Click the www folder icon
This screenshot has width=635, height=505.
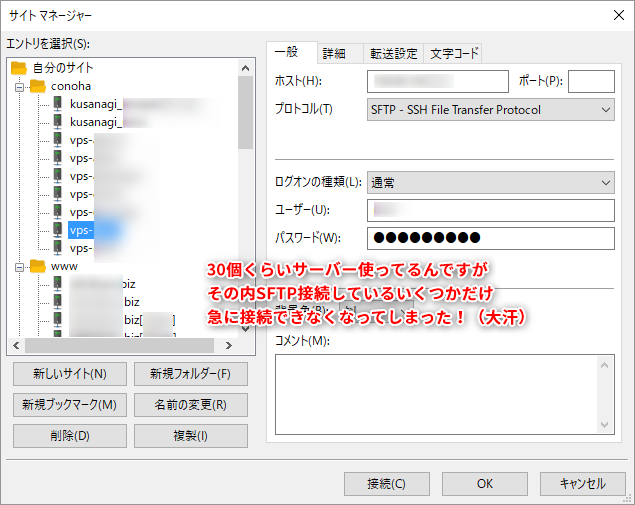(38, 266)
